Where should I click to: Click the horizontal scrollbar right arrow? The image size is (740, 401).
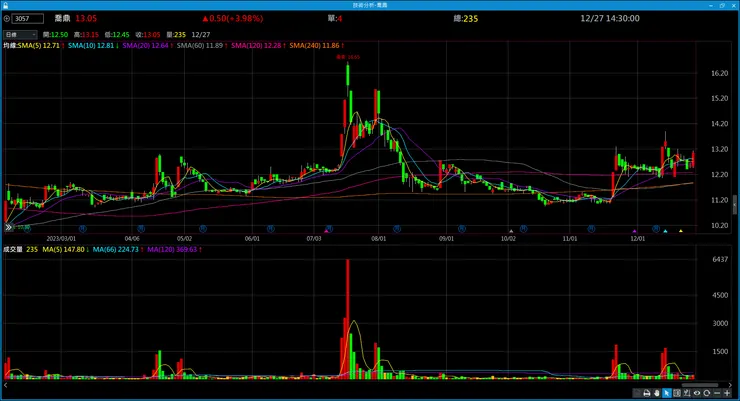point(730,385)
